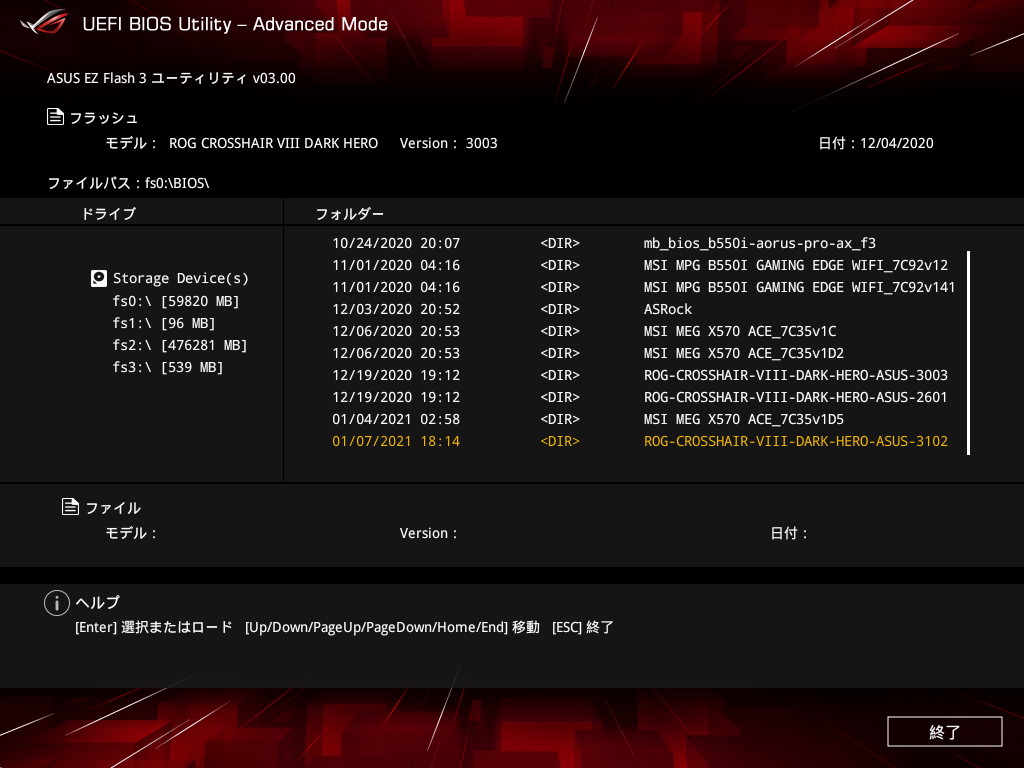Click the Help info icon

coord(57,603)
